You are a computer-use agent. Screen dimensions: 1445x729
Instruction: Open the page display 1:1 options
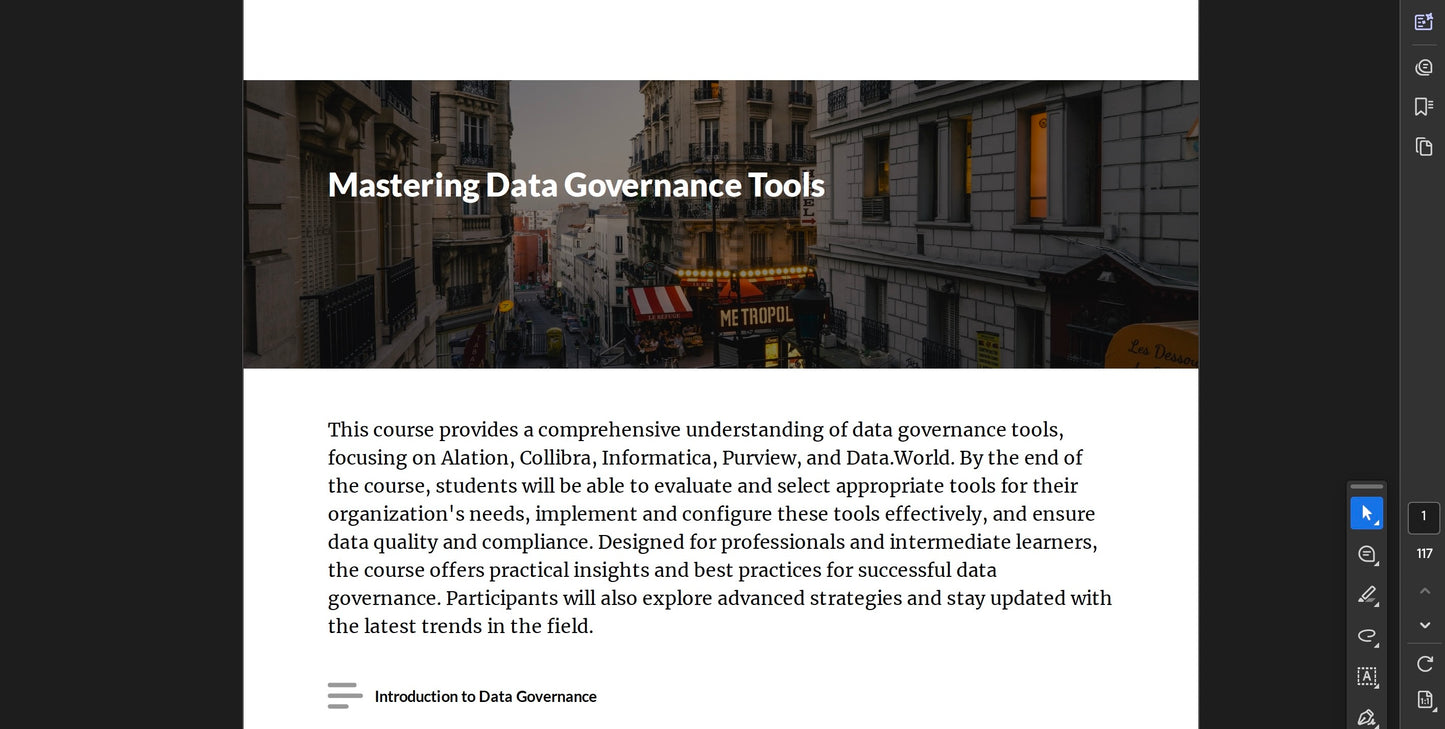click(x=1424, y=700)
